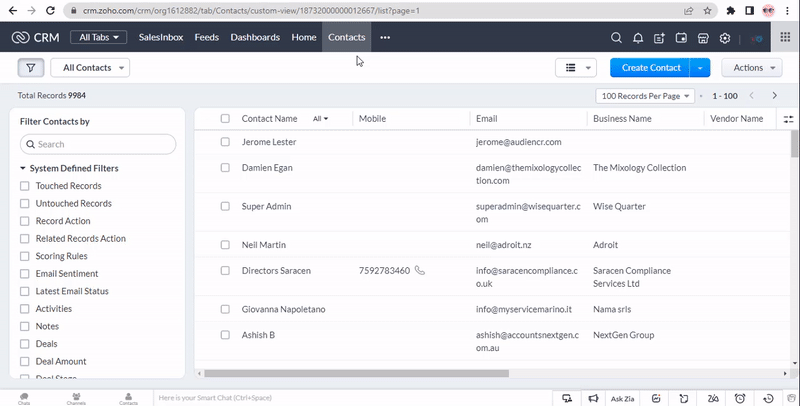
Task: Go to the Home tab
Action: click(x=304, y=37)
